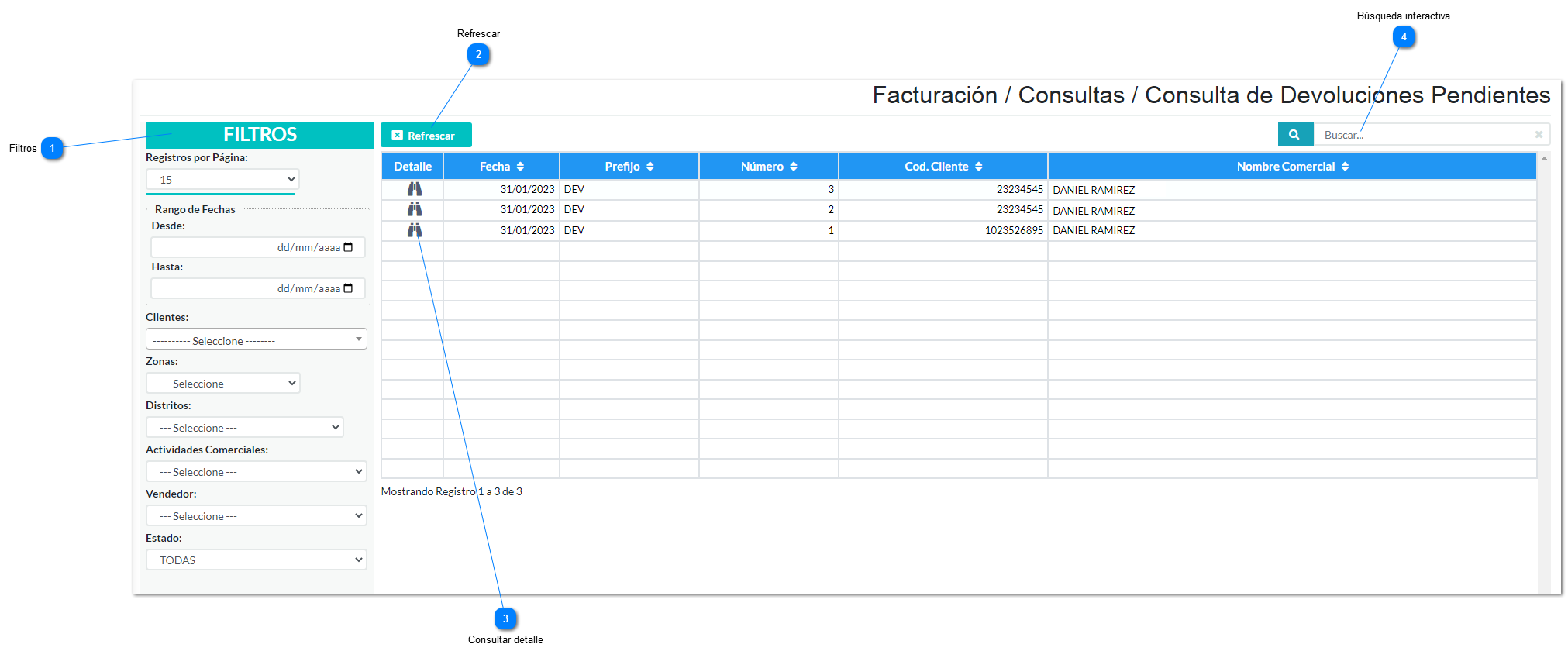The height and width of the screenshot is (658, 1568).
Task: Open the Clientes select dropdown
Action: coord(257,339)
